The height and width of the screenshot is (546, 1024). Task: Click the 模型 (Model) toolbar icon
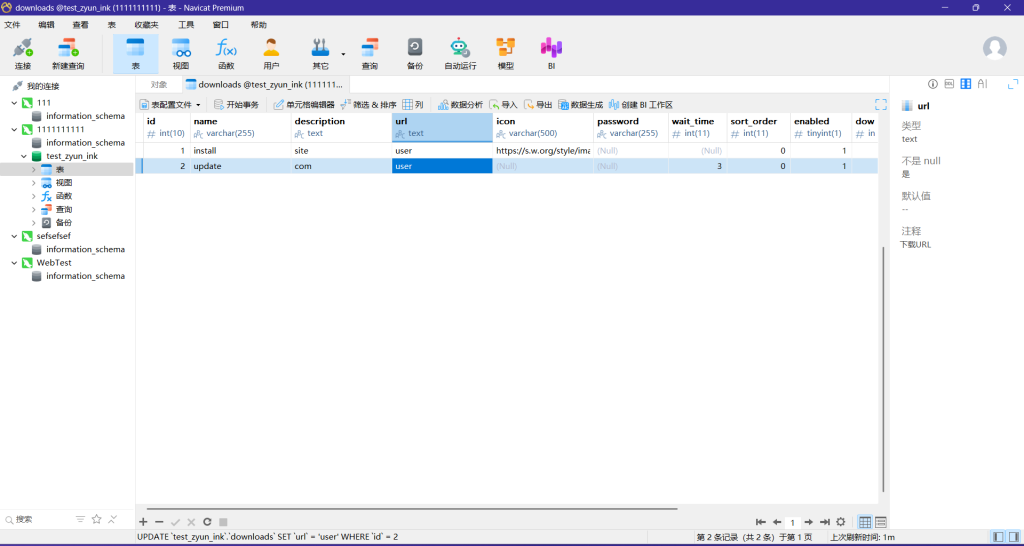[x=506, y=53]
